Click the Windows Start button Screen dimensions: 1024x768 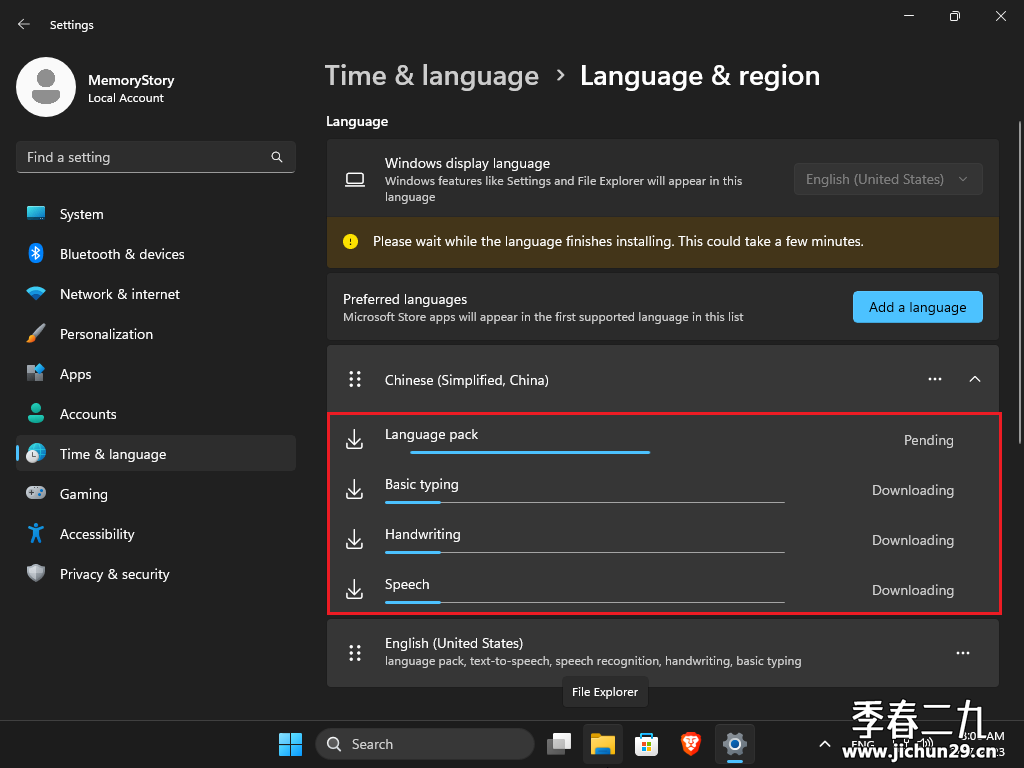(x=291, y=744)
